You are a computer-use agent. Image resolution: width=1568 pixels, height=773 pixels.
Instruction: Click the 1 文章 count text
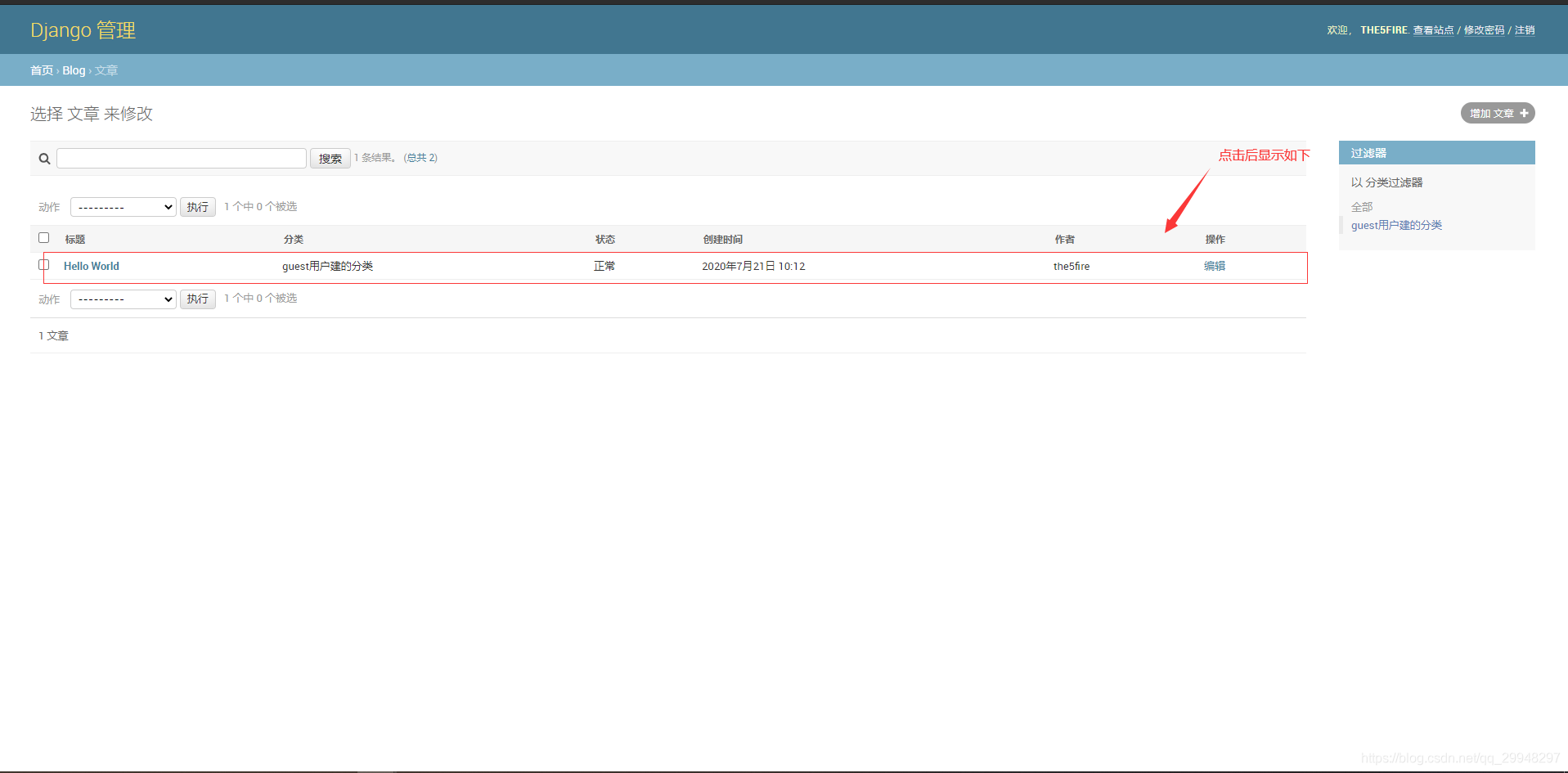pos(53,336)
